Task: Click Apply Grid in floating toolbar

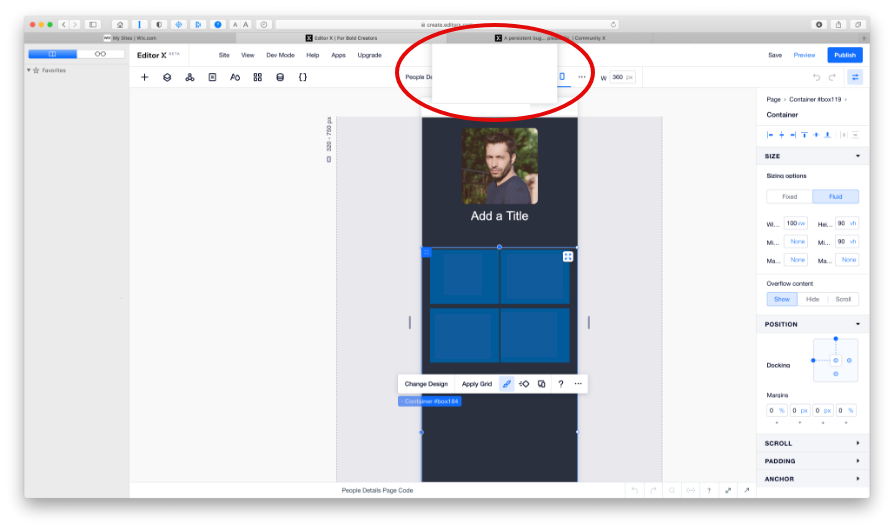Action: pyautogui.click(x=477, y=384)
